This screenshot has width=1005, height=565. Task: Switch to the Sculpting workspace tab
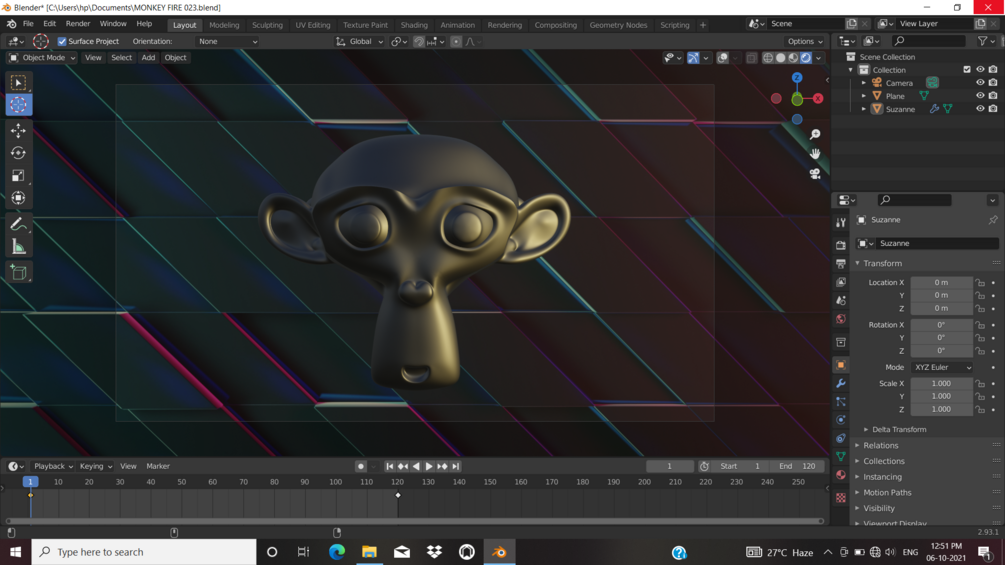click(267, 25)
